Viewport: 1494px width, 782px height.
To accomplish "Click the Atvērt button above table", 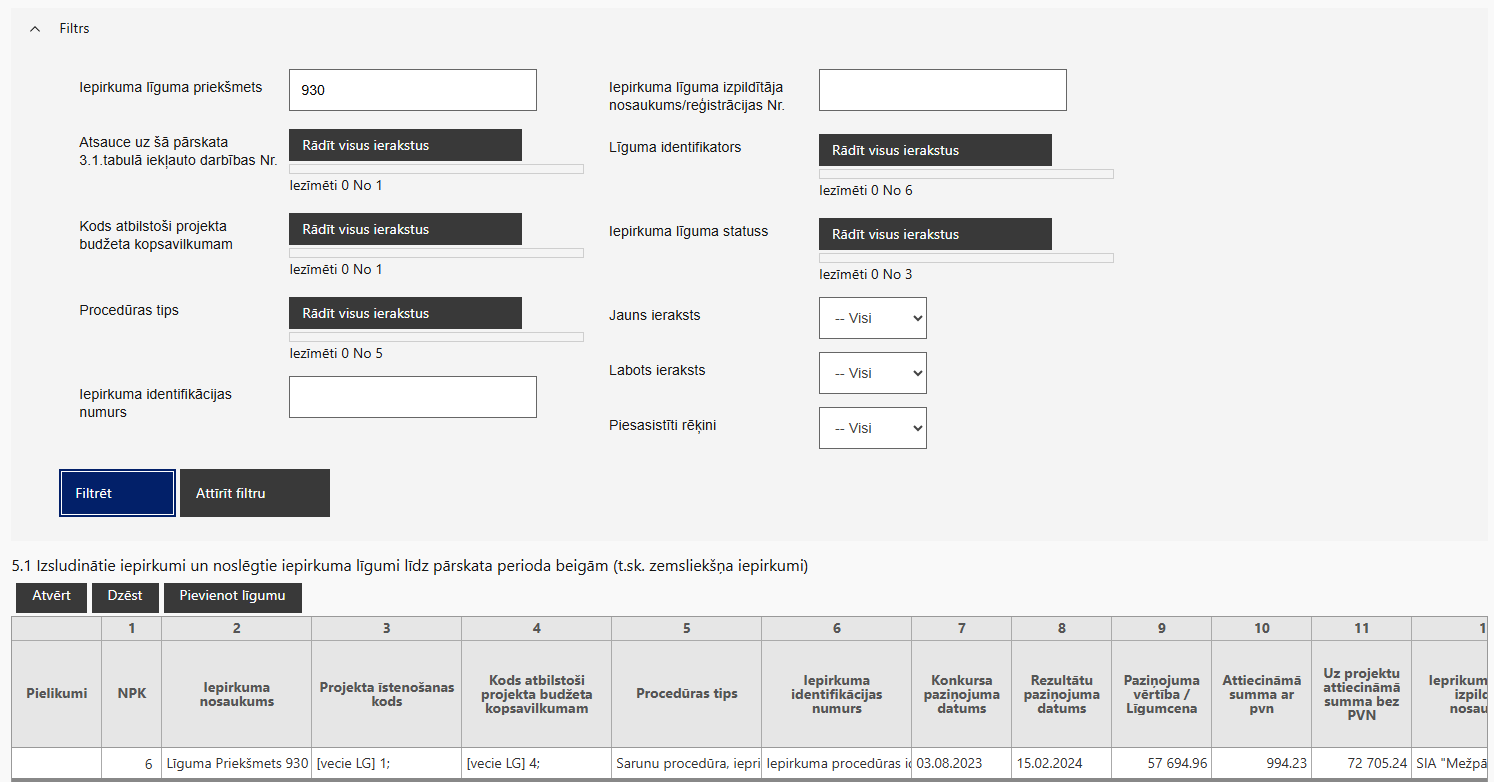I will tap(51, 597).
